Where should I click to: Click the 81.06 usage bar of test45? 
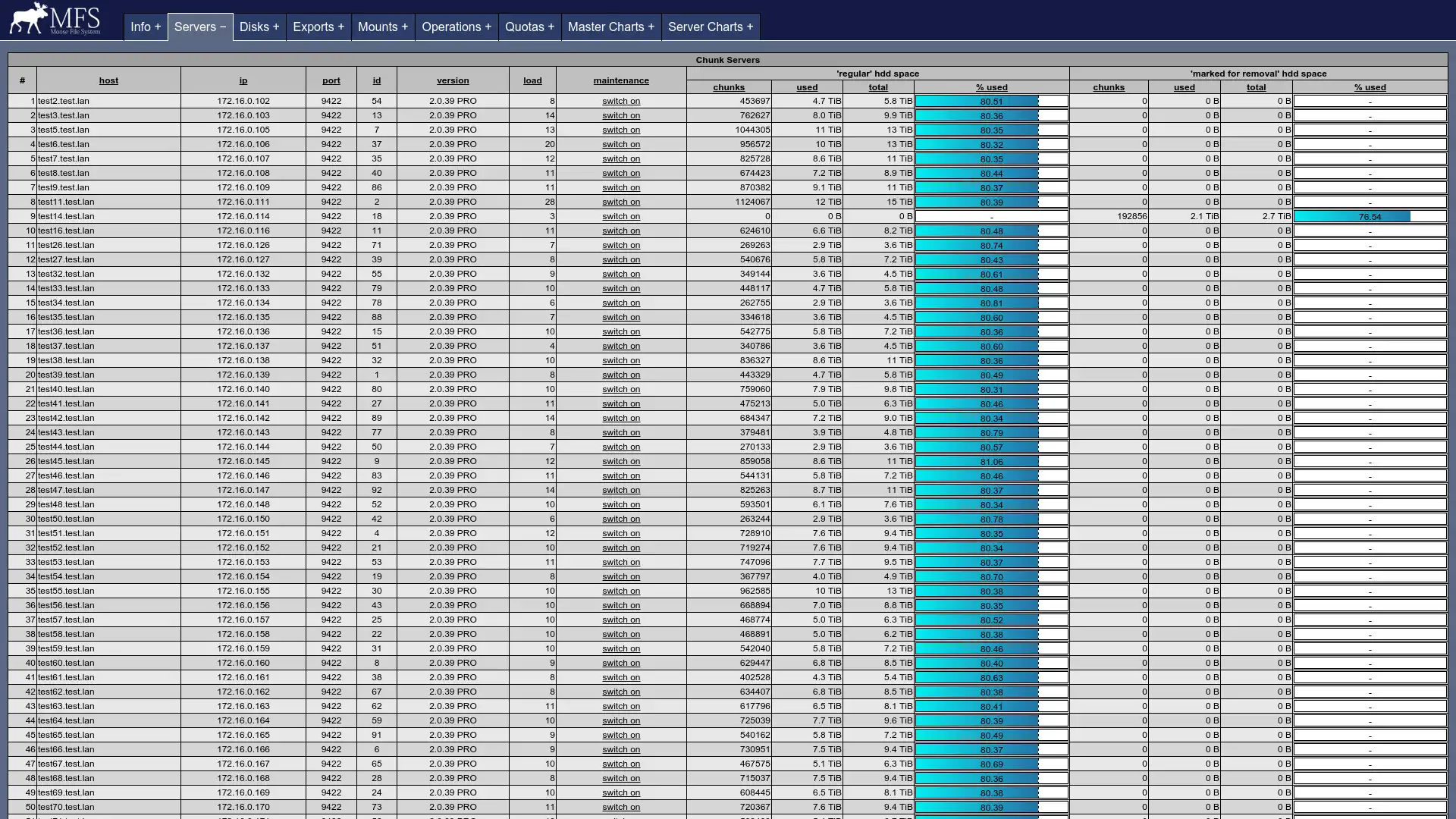(991, 461)
